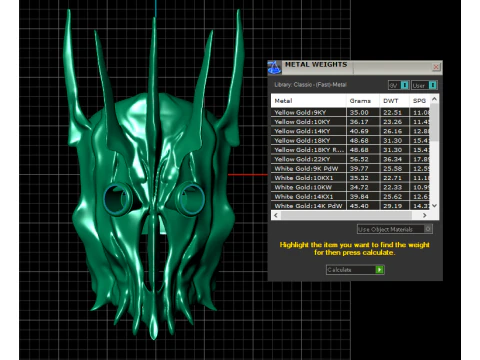Select the Yellow Gold:10KY row
The height and width of the screenshot is (360, 480).
[x=351, y=122]
